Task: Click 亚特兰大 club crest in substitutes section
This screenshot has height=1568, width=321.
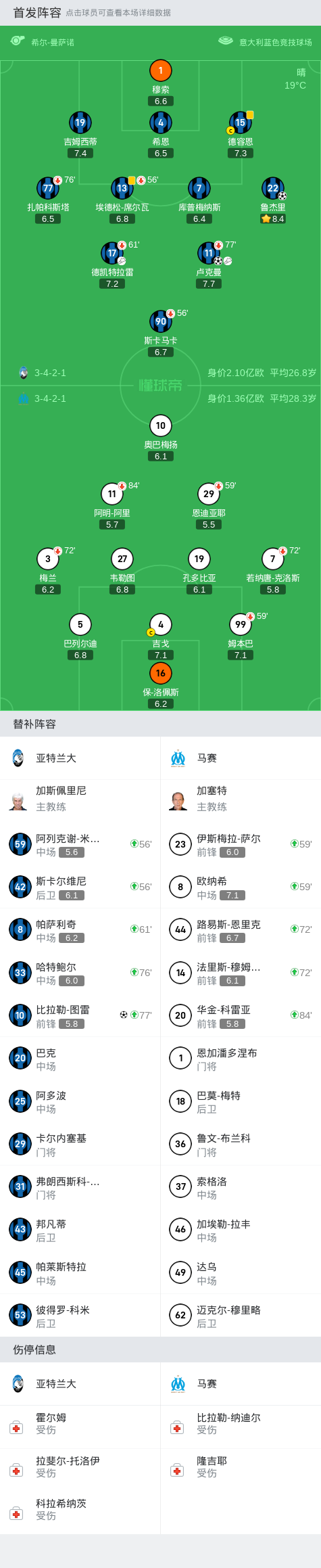Action: click(18, 758)
